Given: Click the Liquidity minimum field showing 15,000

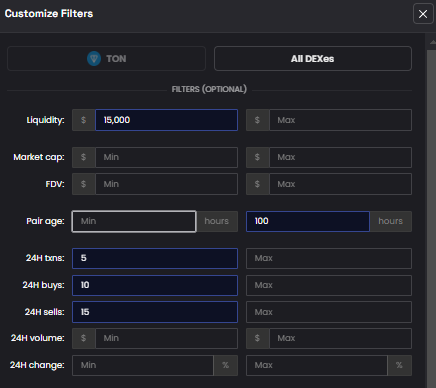Looking at the screenshot, I should pyautogui.click(x=166, y=120).
